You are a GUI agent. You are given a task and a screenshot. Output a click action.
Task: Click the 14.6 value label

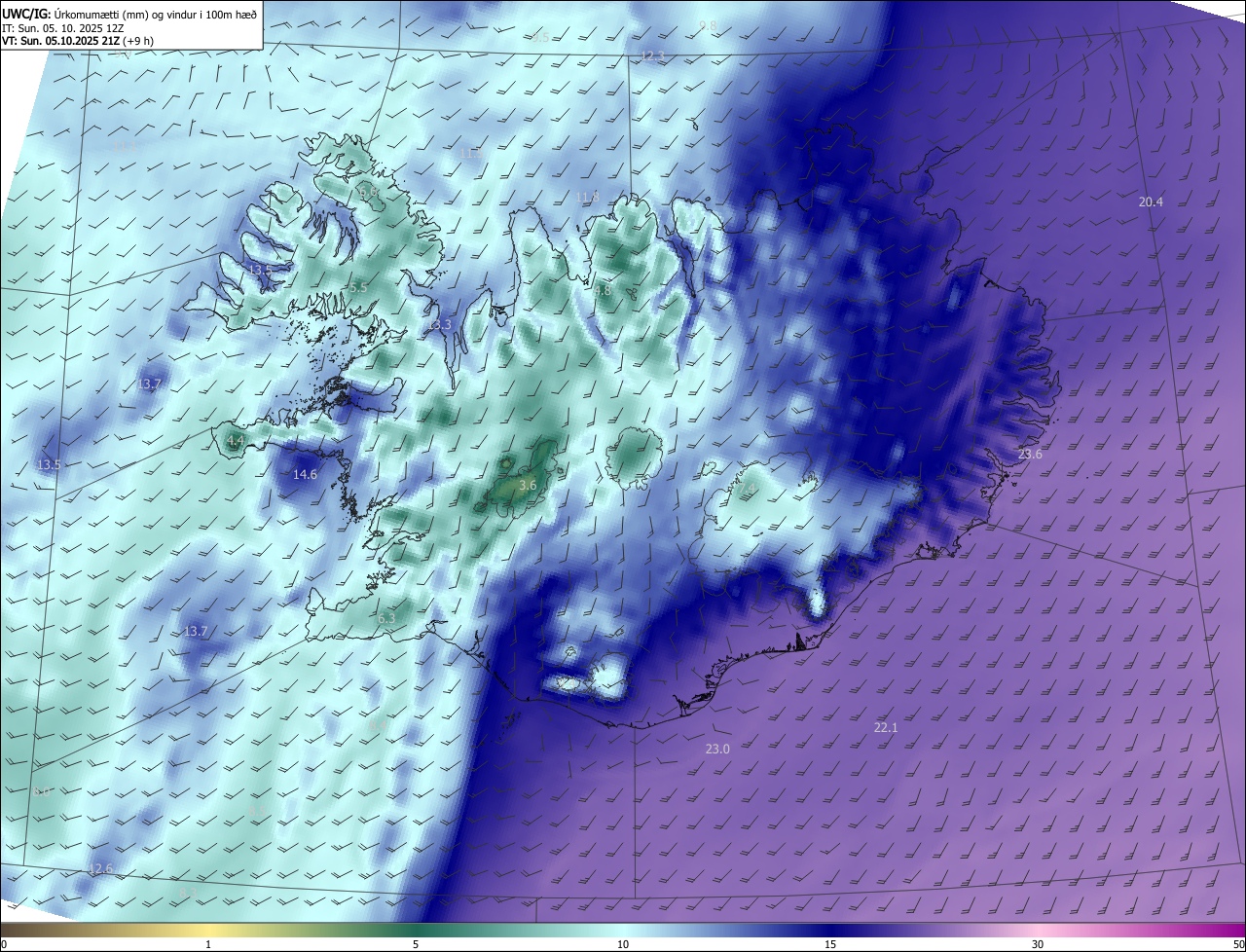(x=306, y=474)
